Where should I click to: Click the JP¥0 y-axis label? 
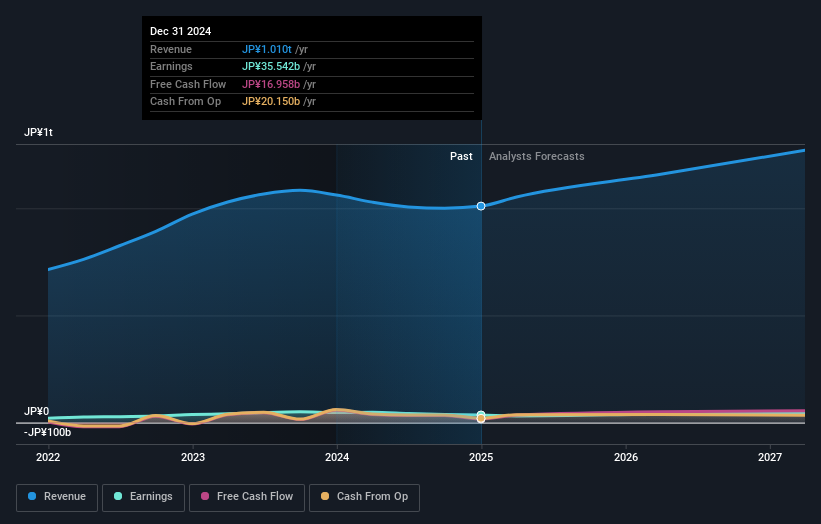pyautogui.click(x=37, y=411)
